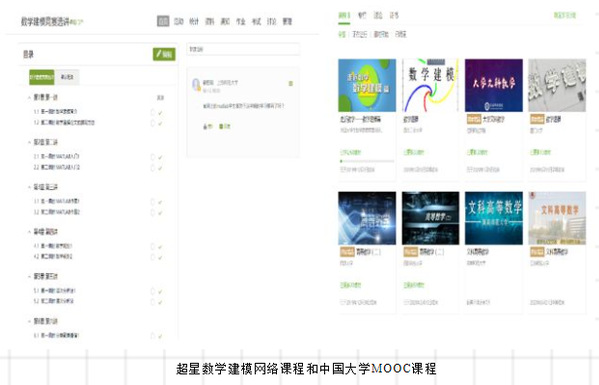Toggle the circle checkbox beside lesson 3.1

pyautogui.click(x=153, y=202)
